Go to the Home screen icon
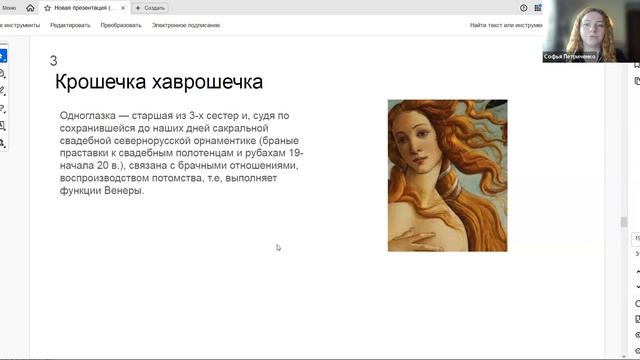The width and height of the screenshot is (640, 360). click(x=30, y=8)
